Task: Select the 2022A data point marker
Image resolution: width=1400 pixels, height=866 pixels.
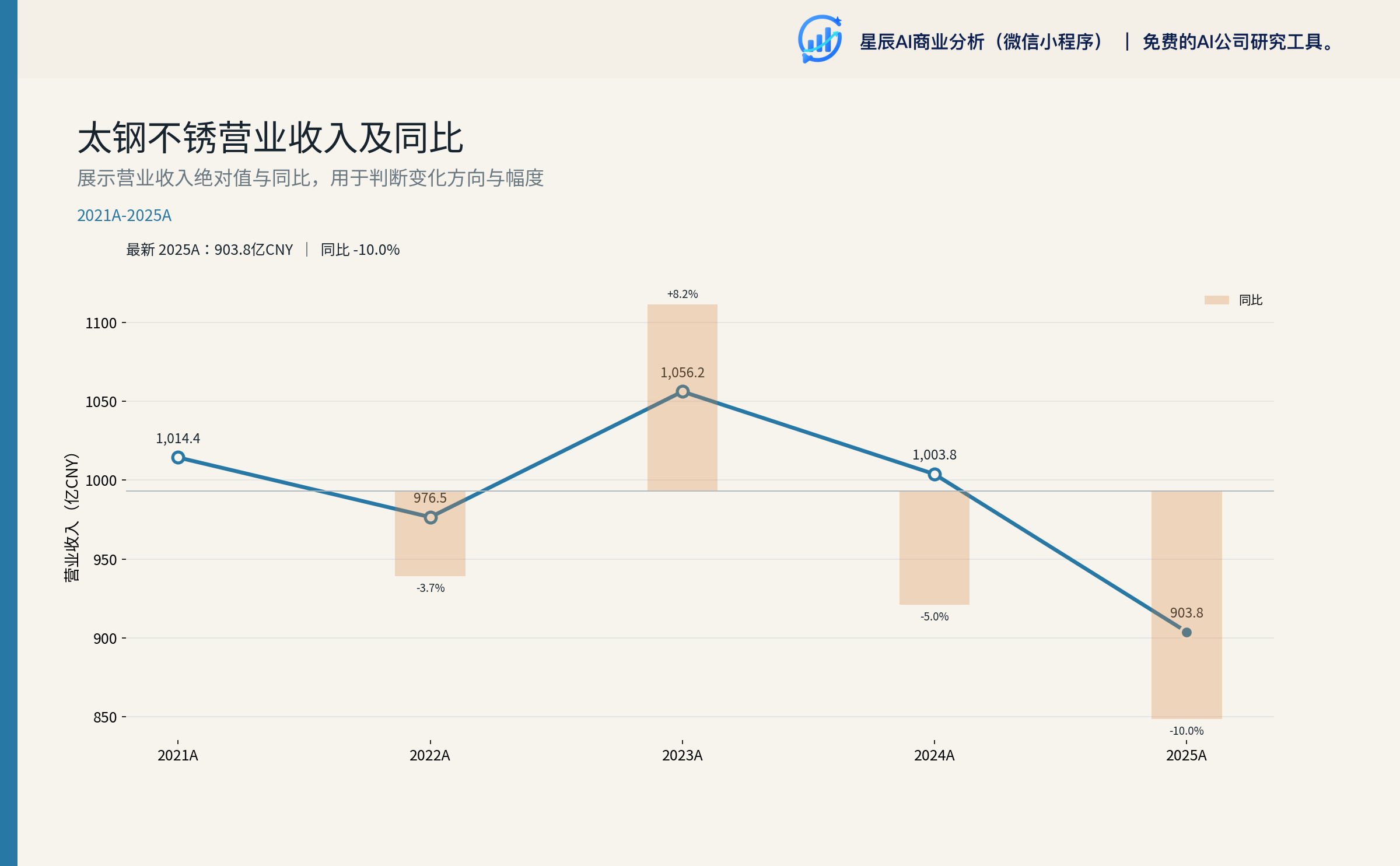Action: (430, 517)
